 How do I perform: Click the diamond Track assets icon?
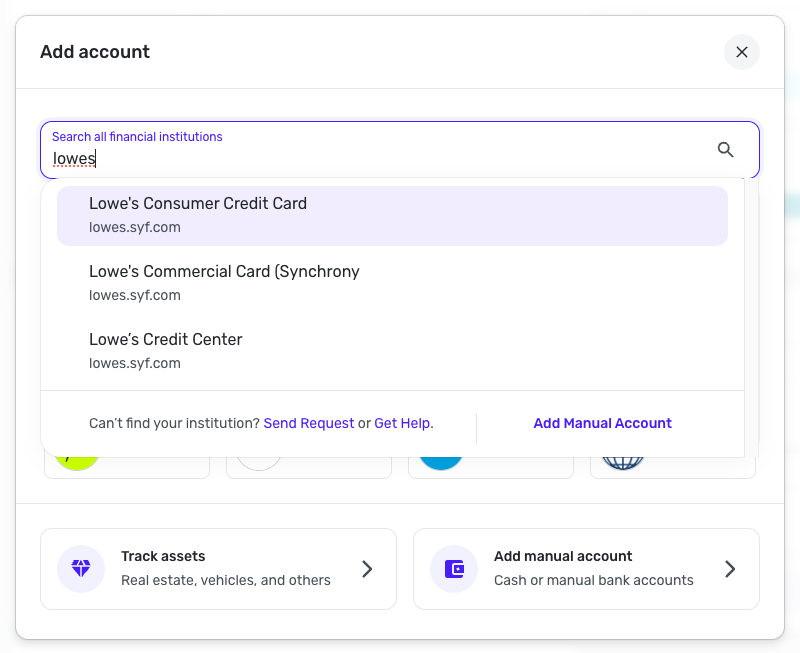(x=81, y=568)
